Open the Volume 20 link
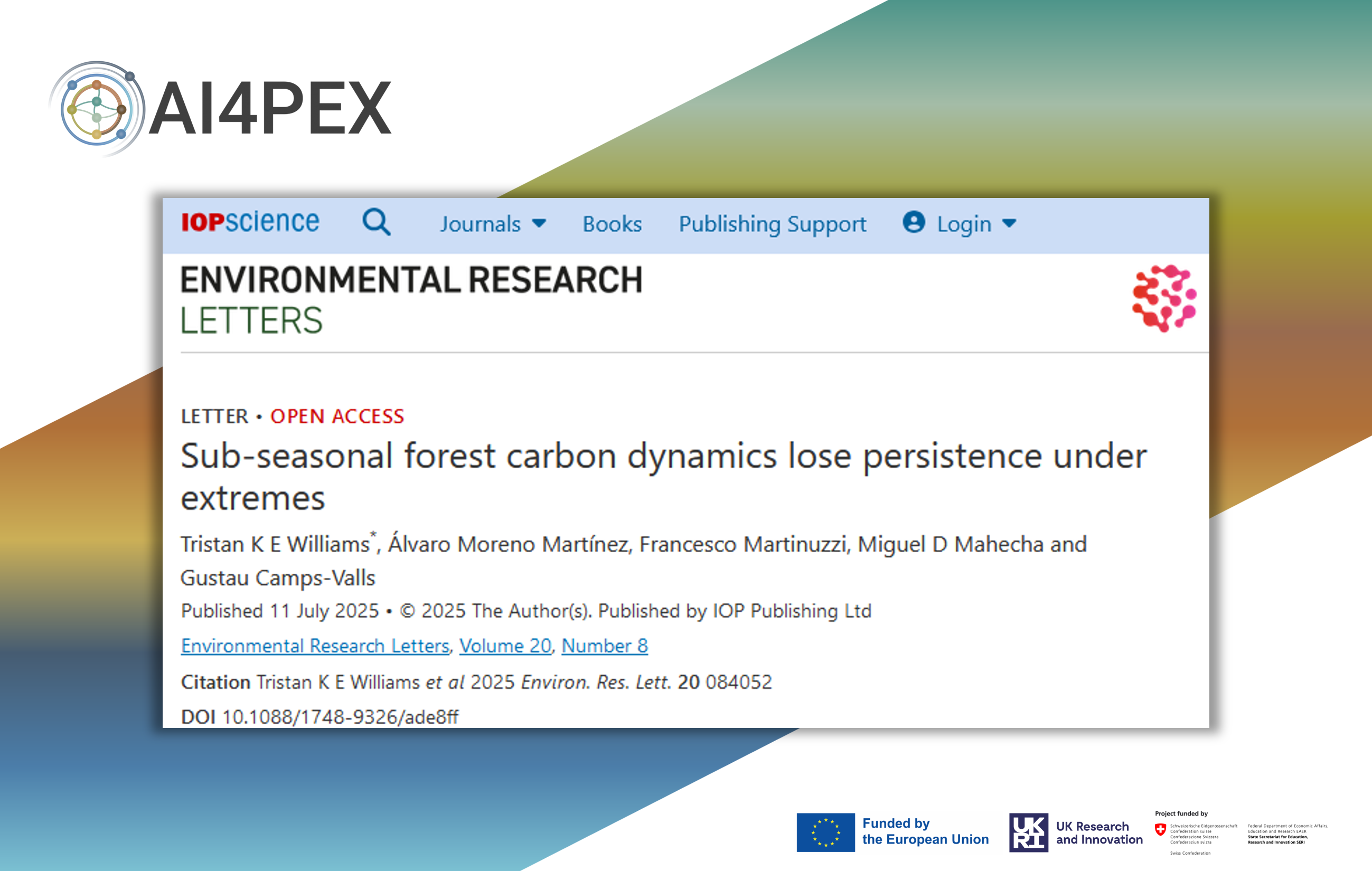Image resolution: width=1372 pixels, height=871 pixels. coord(505,646)
